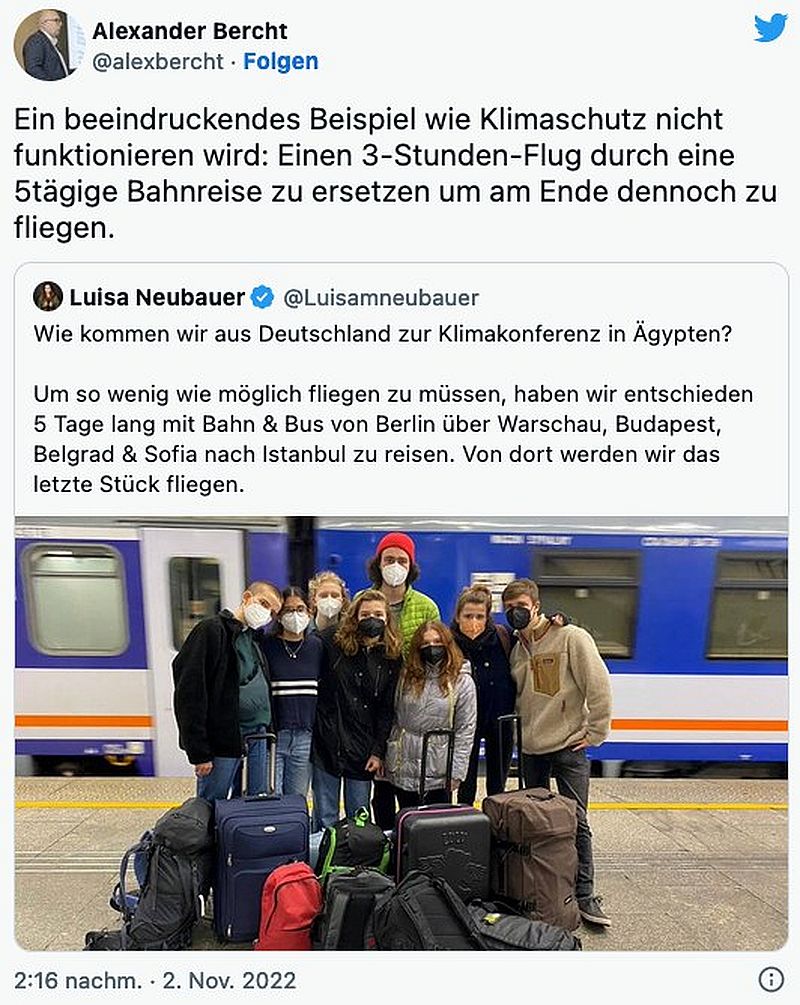Open the quoted tweet text about Klimakonferenz
This screenshot has height=1005, width=800.
click(383, 334)
